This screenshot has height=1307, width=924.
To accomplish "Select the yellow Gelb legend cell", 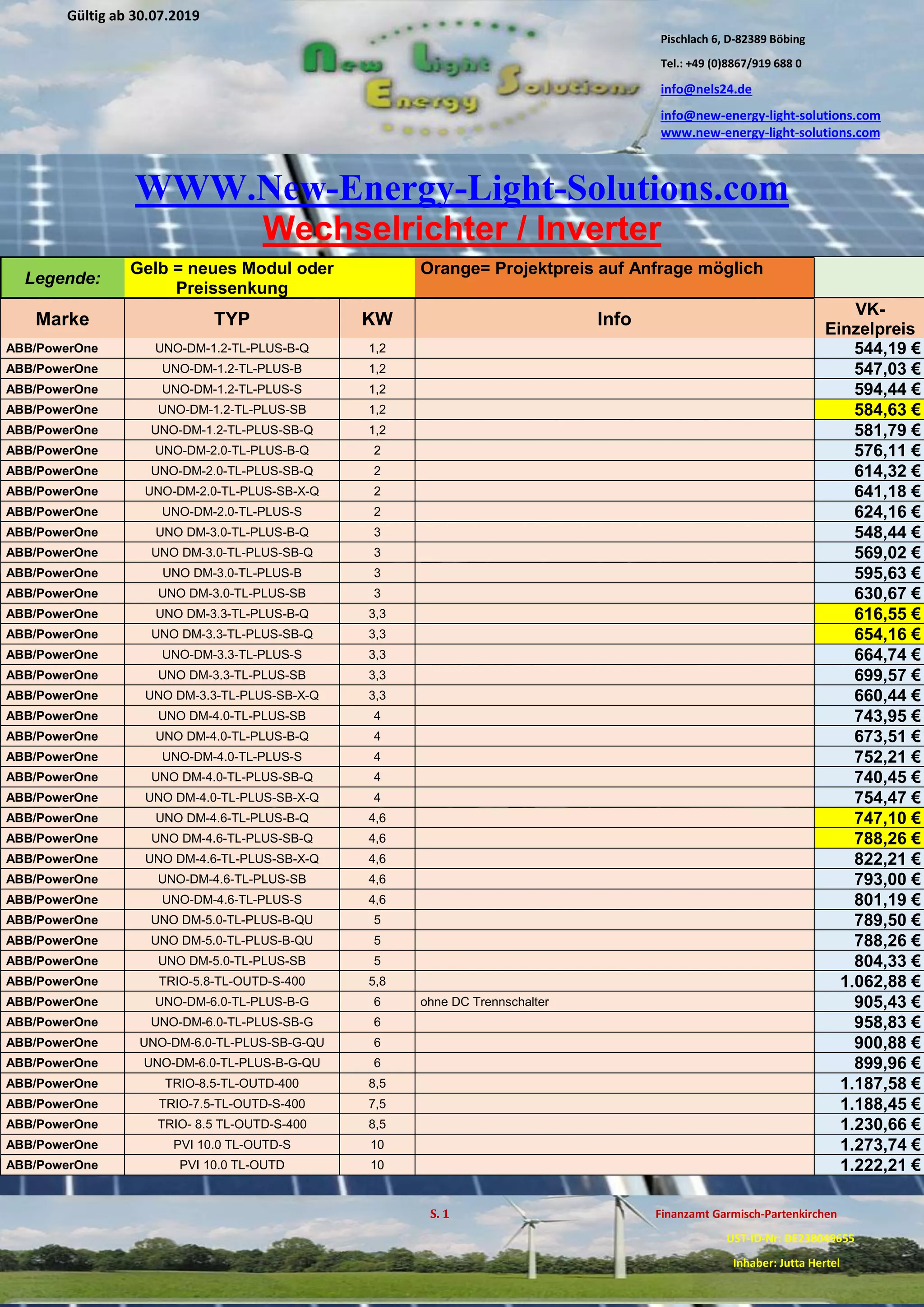I will (x=269, y=278).
